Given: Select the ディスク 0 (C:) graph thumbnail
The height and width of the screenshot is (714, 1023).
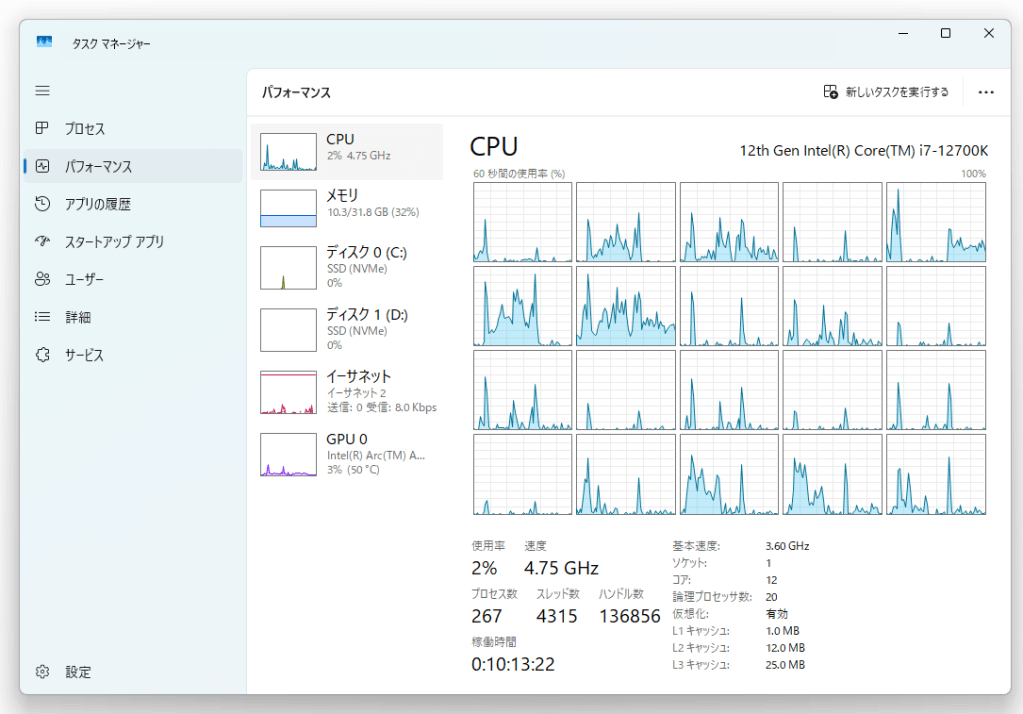Looking at the screenshot, I should coord(288,268).
